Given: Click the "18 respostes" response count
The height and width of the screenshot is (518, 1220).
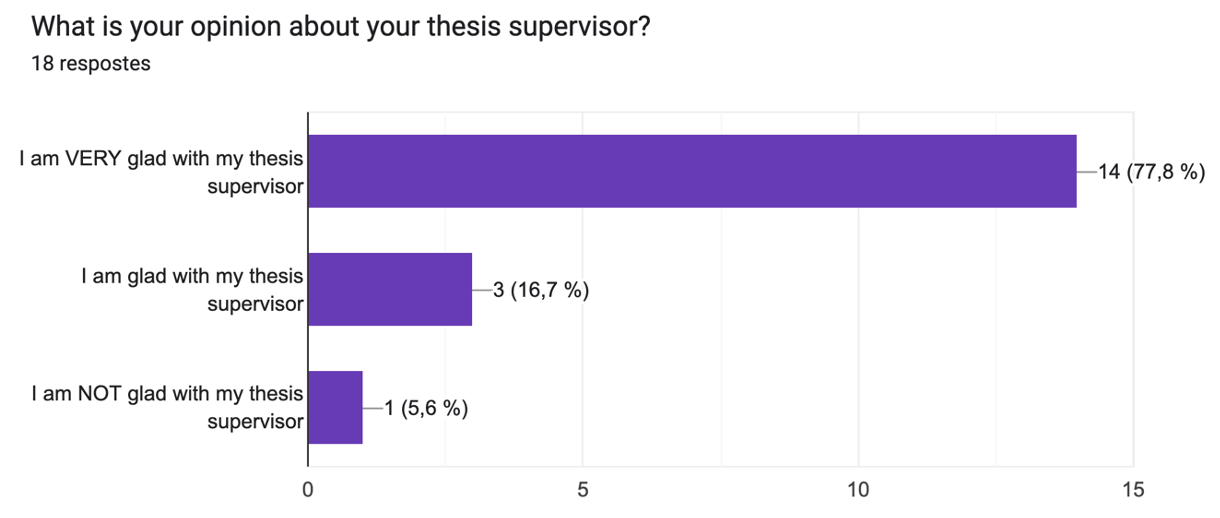Looking at the screenshot, I should [x=90, y=64].
